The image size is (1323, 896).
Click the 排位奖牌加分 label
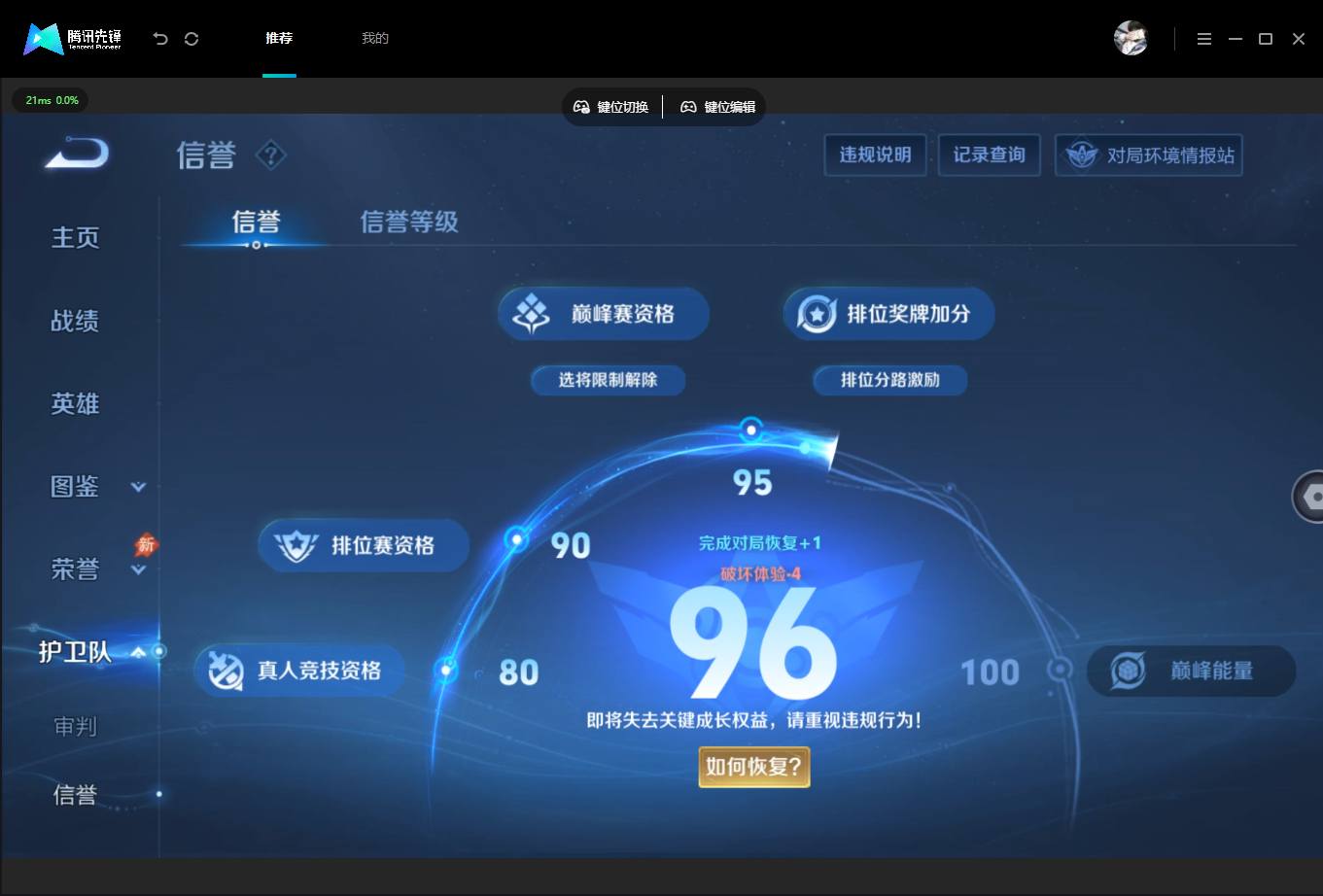tap(909, 314)
